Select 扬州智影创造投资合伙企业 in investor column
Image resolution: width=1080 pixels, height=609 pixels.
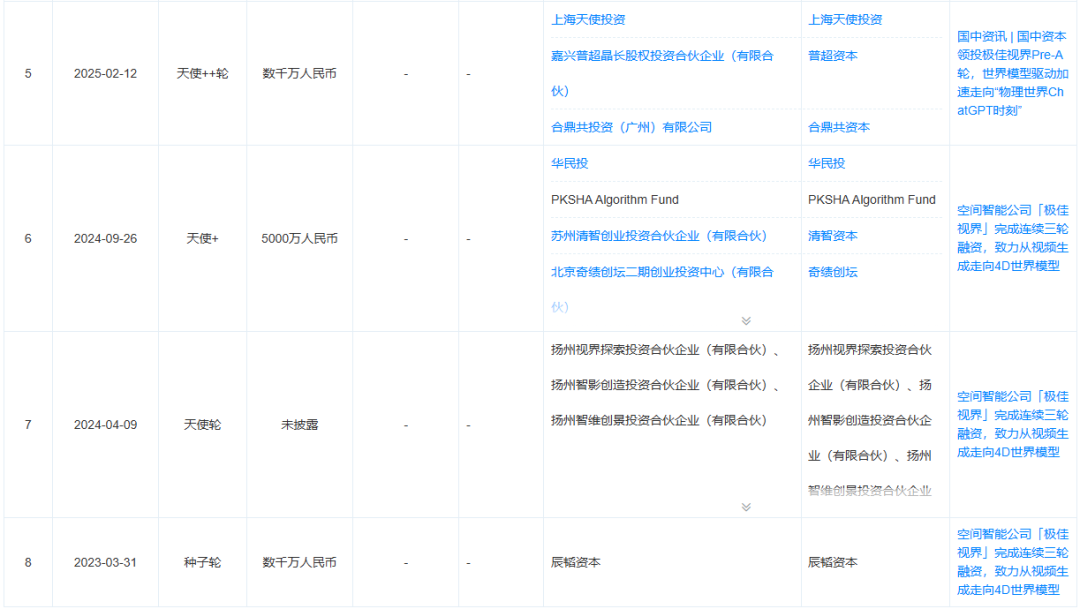[x=658, y=385]
